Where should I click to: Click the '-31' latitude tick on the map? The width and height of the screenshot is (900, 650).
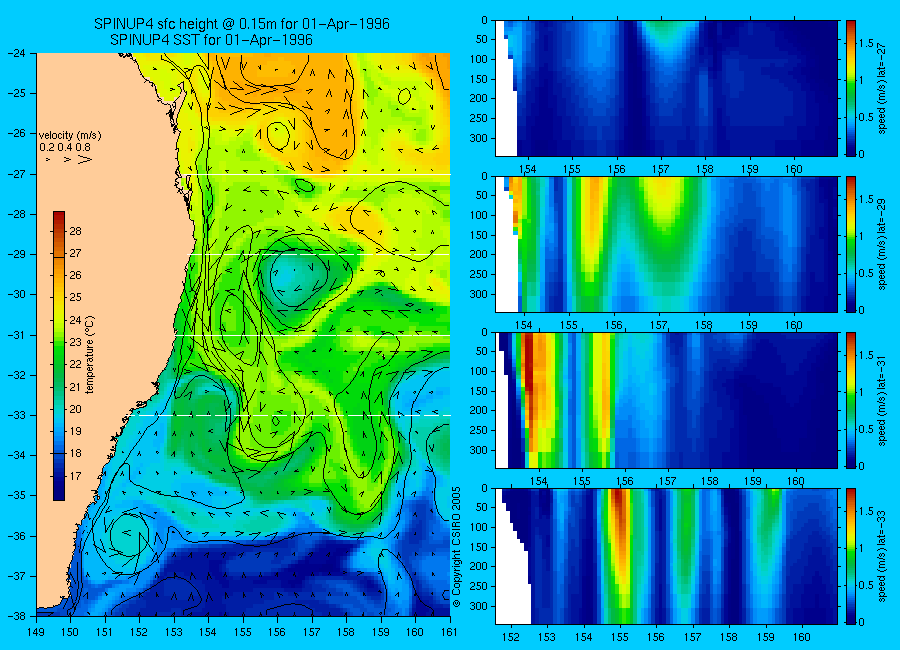(x=15, y=334)
